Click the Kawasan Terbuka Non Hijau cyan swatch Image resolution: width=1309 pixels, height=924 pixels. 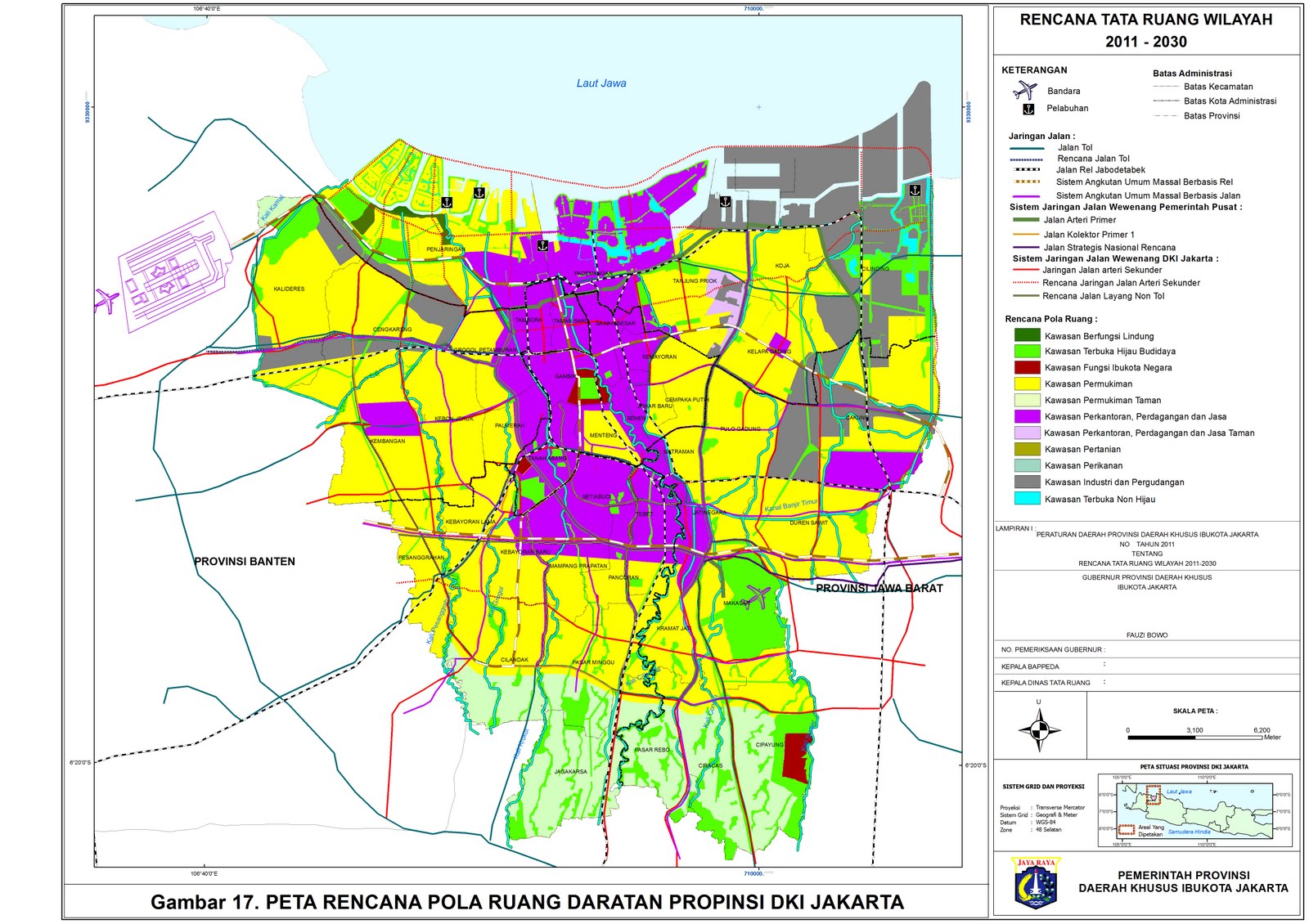coord(1027,499)
